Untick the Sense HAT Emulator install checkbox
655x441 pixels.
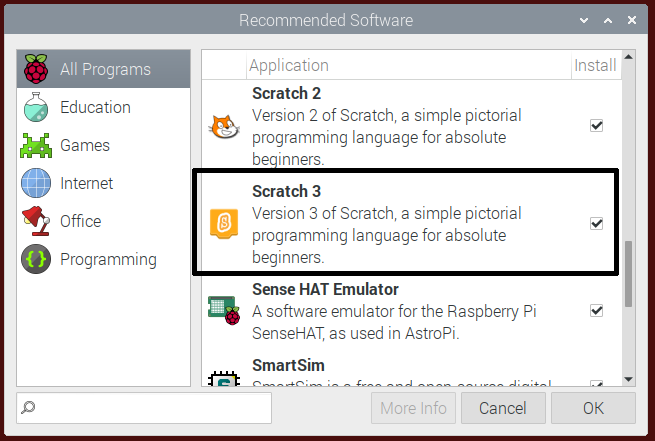[597, 310]
